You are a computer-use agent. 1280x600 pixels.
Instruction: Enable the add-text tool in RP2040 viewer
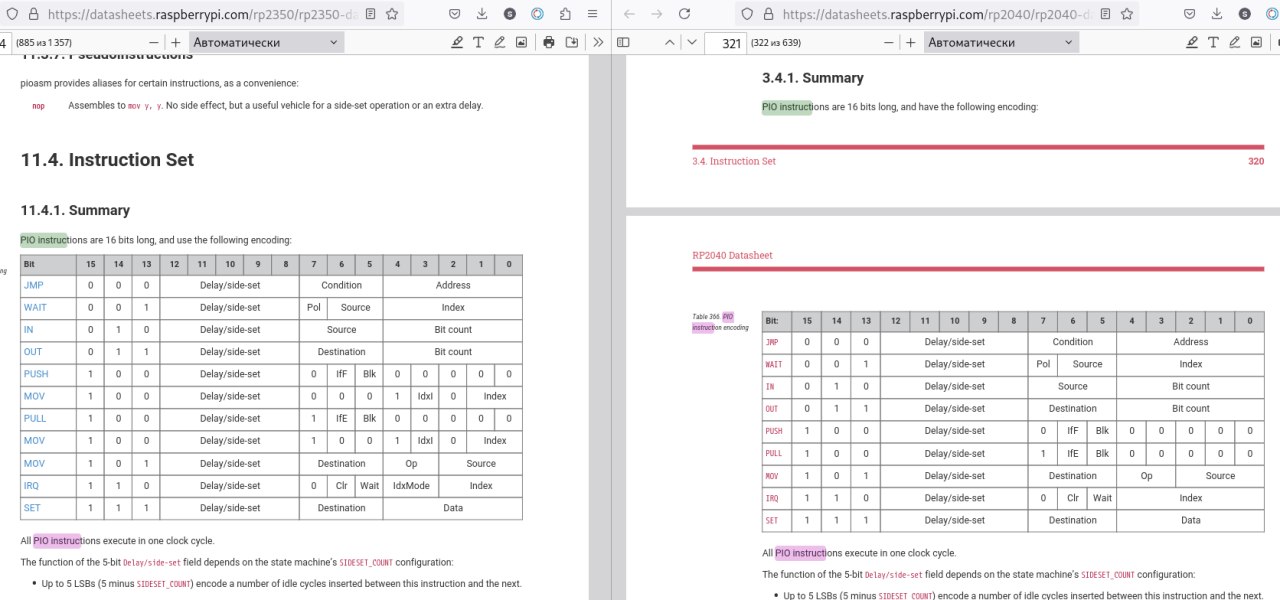(x=1214, y=42)
